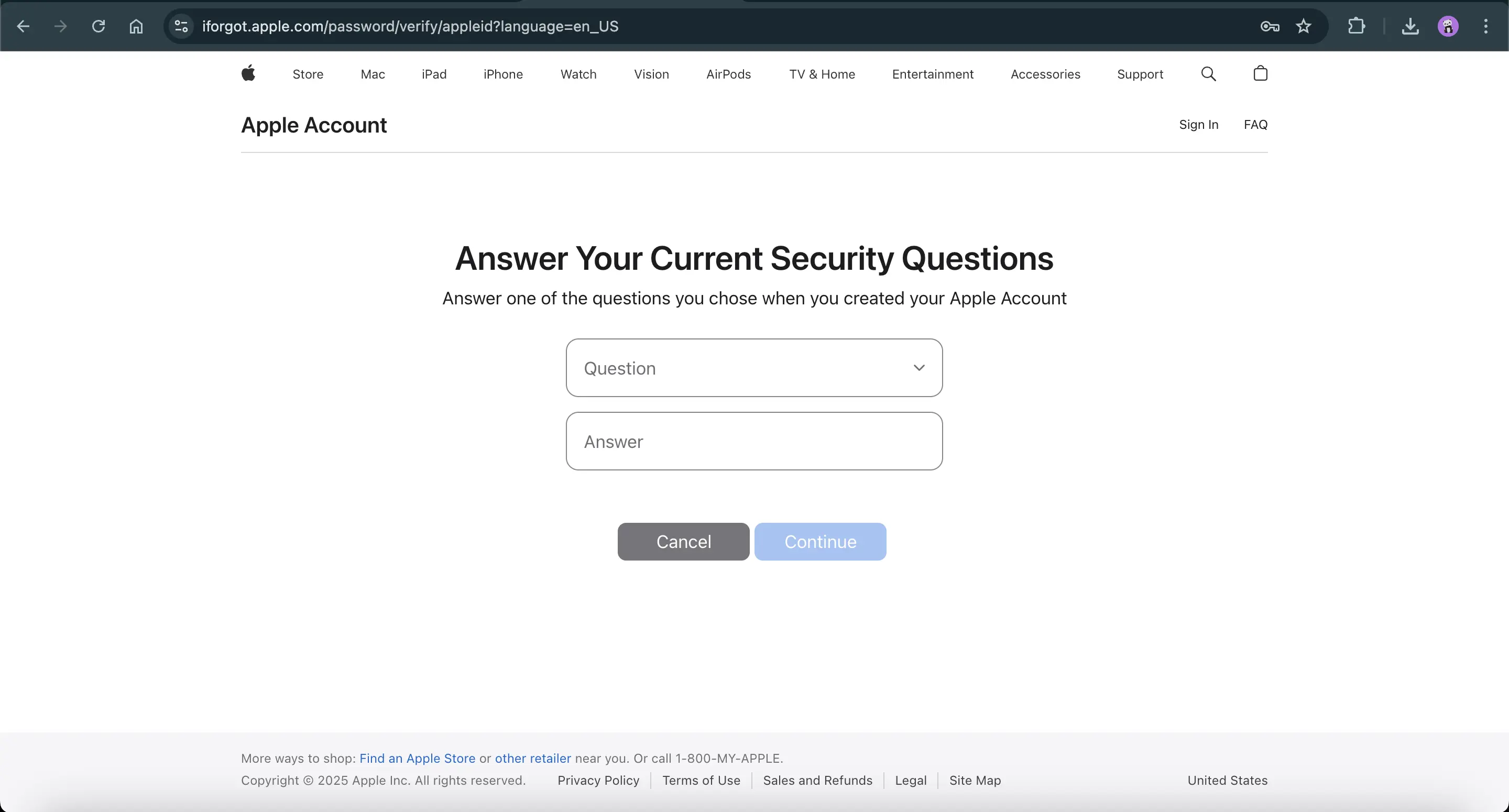Open the downloads icon
This screenshot has width=1509, height=812.
point(1410,26)
